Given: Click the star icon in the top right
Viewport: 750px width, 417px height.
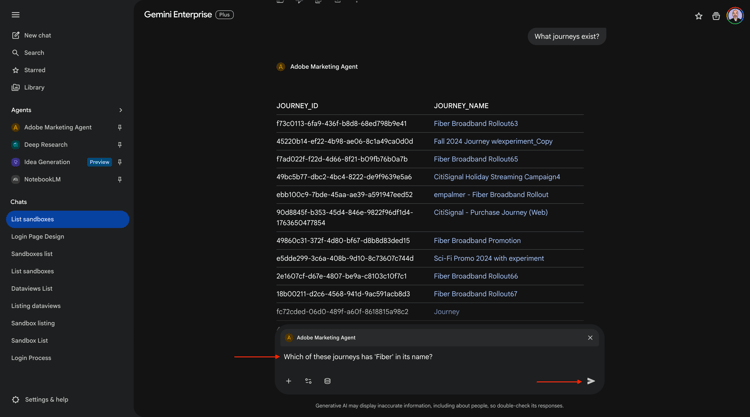Looking at the screenshot, I should pyautogui.click(x=699, y=16).
